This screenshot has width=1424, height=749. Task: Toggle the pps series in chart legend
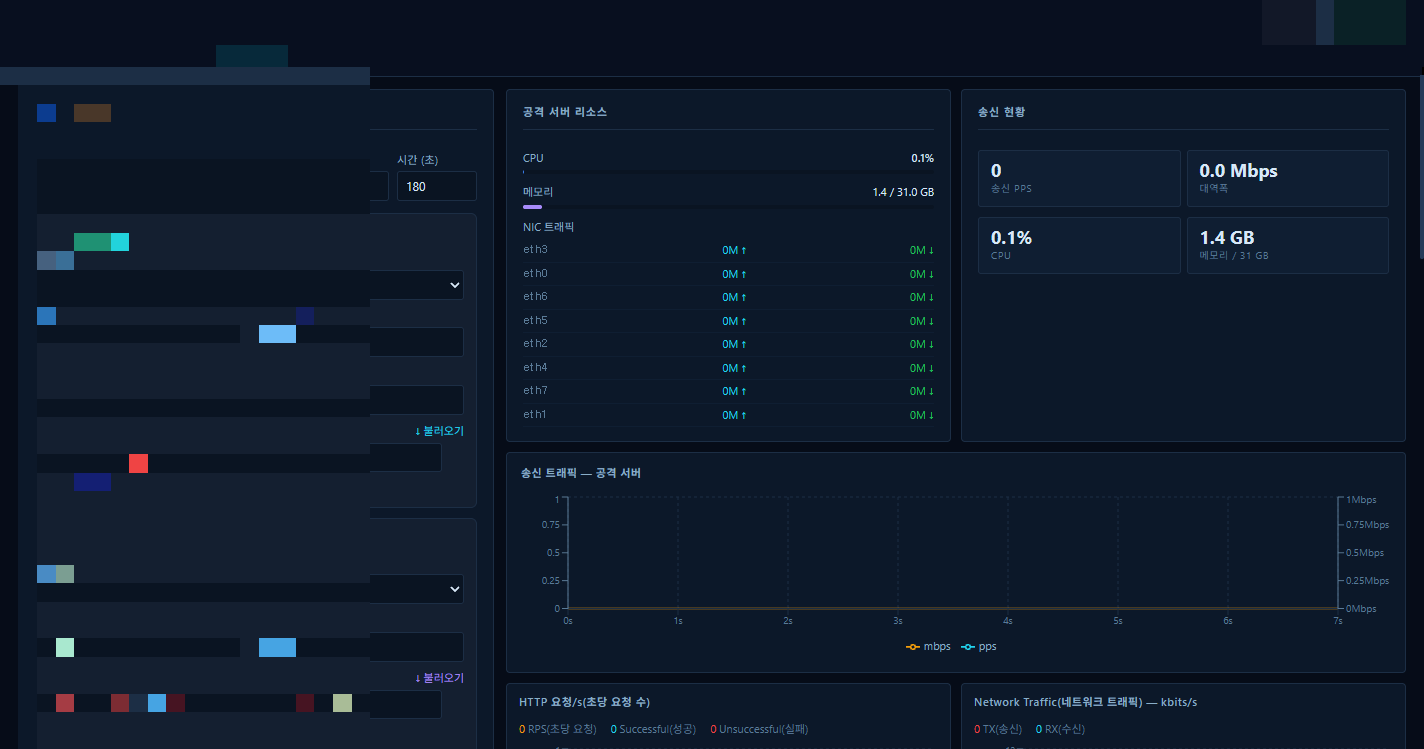tap(978, 647)
